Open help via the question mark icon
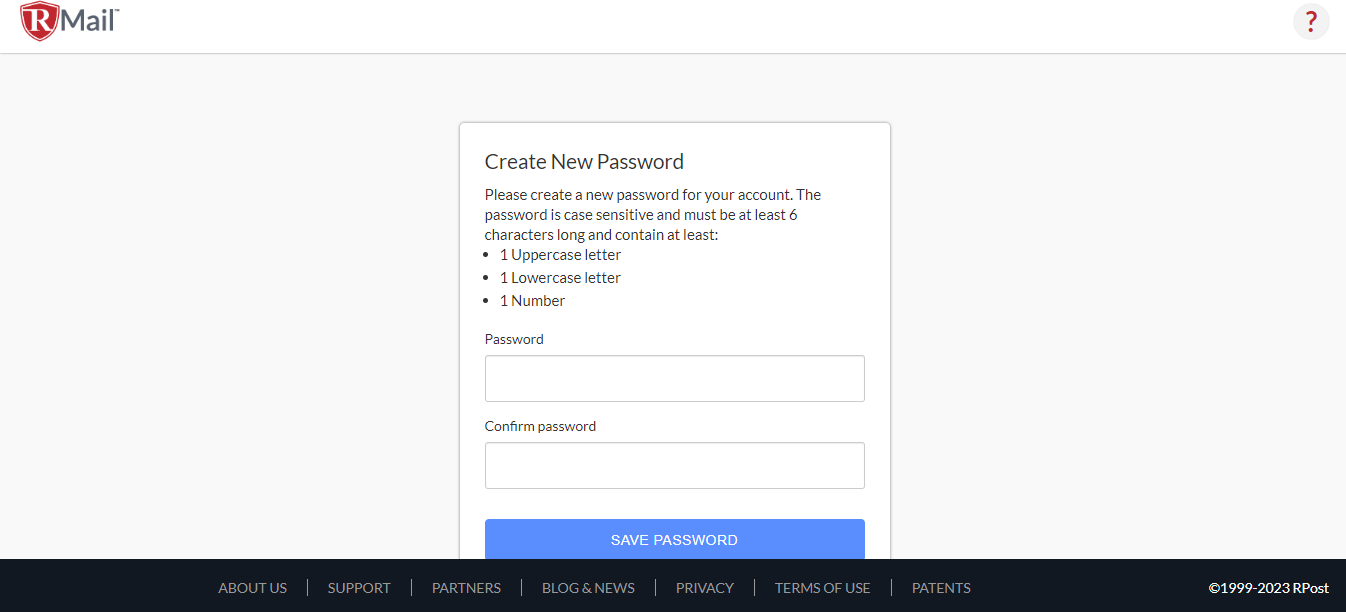1346x612 pixels. (1311, 21)
